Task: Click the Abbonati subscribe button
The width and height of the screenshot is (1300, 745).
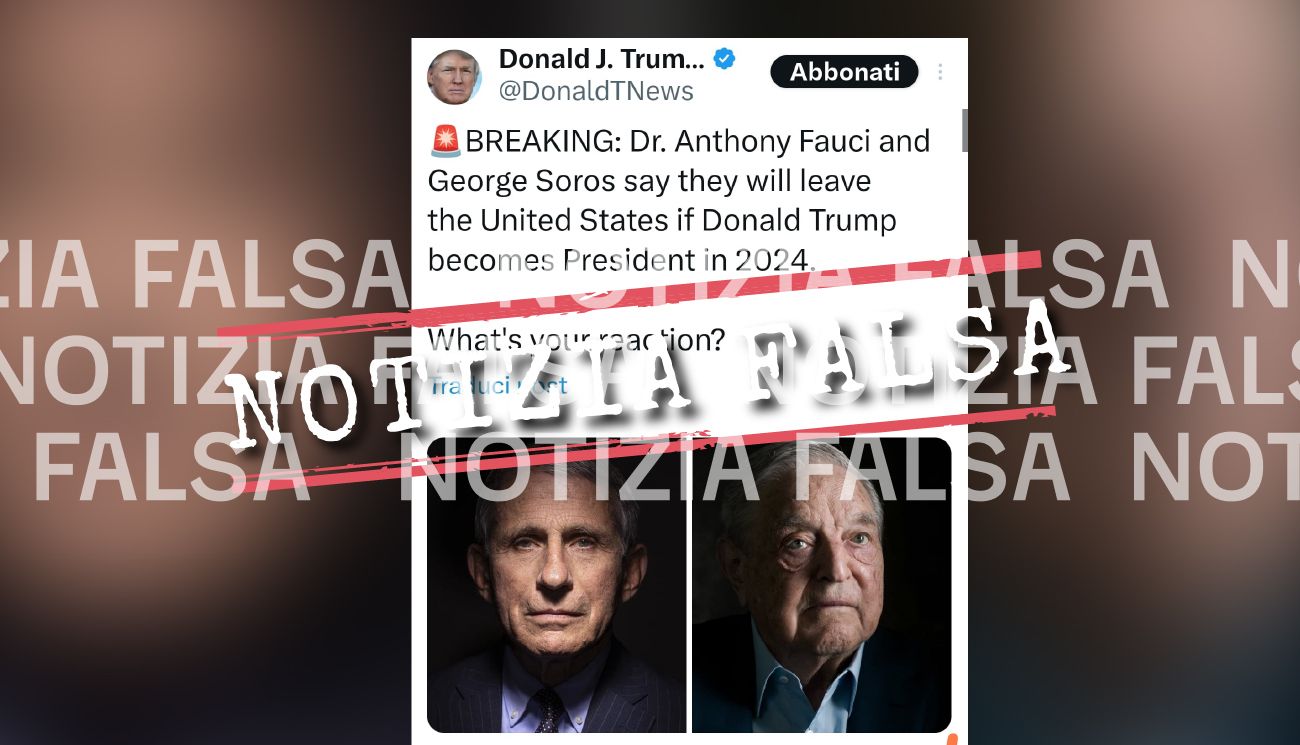Action: 844,72
